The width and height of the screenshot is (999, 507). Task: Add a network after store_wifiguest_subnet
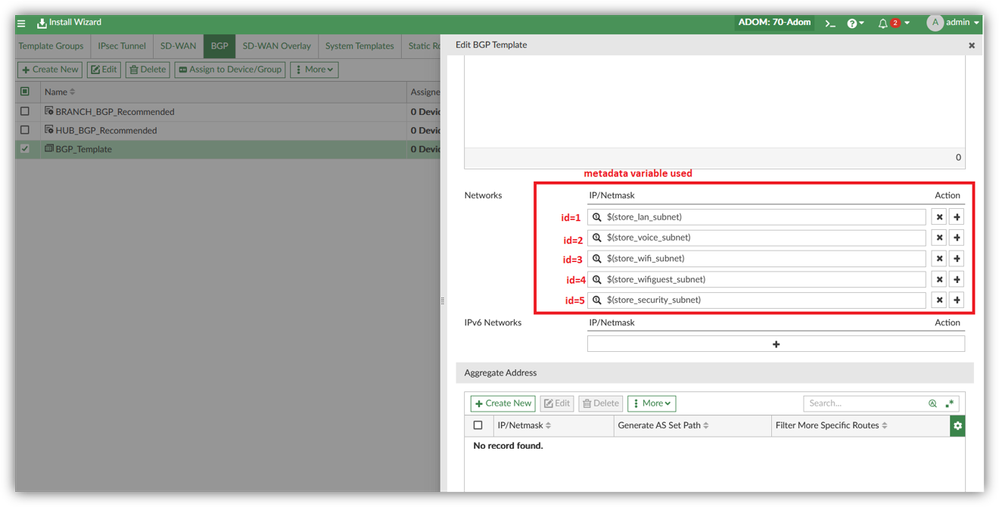click(x=956, y=280)
